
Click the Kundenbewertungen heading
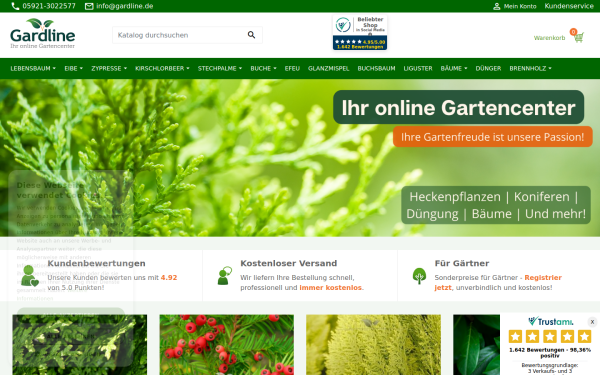96,263
